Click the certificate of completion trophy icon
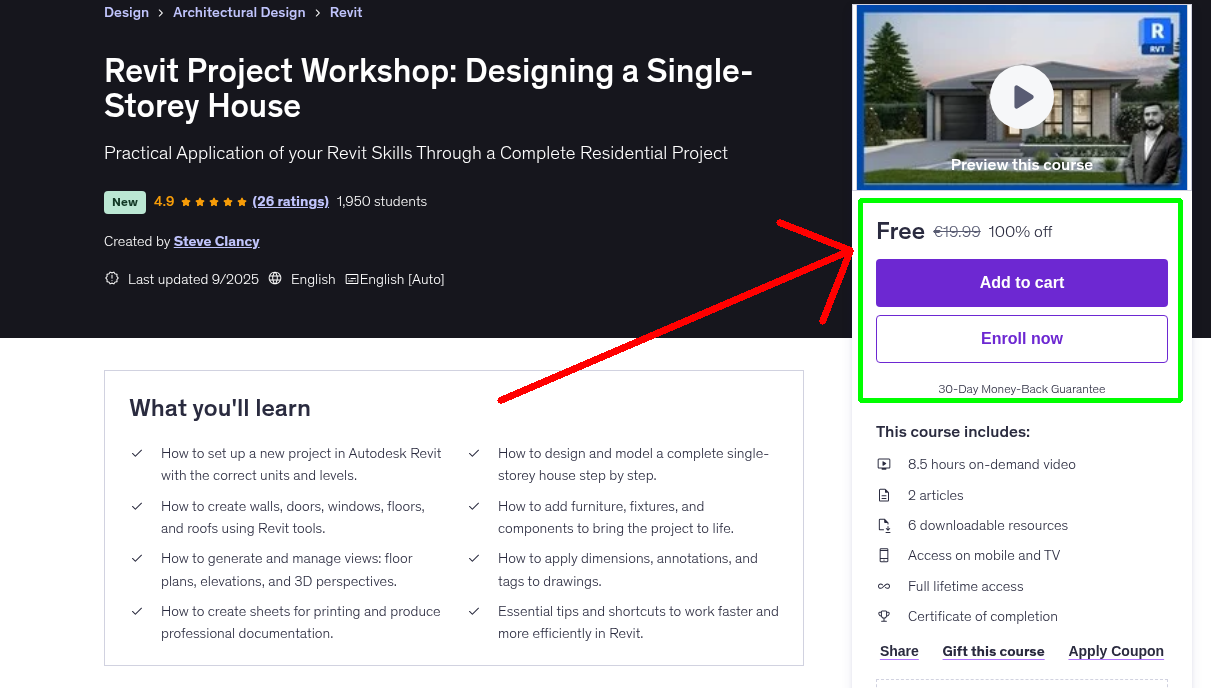The image size is (1211, 688). (x=884, y=616)
